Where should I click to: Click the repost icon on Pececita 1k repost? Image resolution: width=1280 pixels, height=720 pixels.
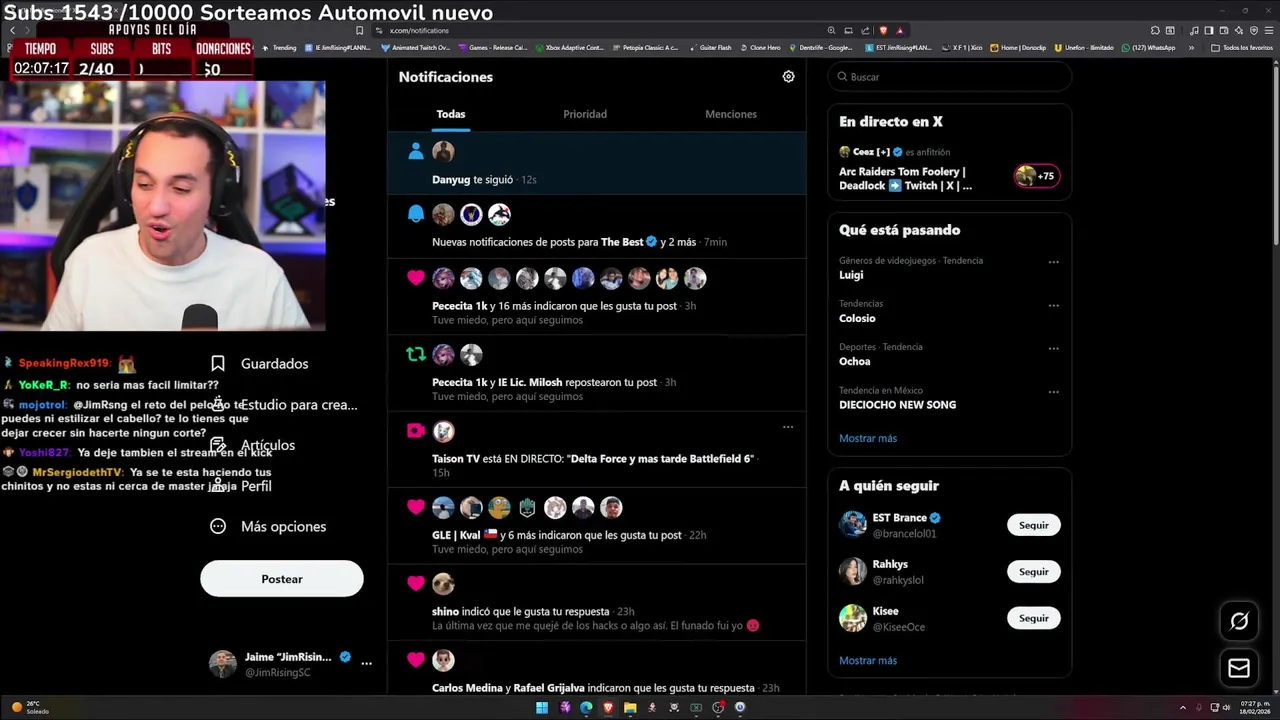coord(416,354)
